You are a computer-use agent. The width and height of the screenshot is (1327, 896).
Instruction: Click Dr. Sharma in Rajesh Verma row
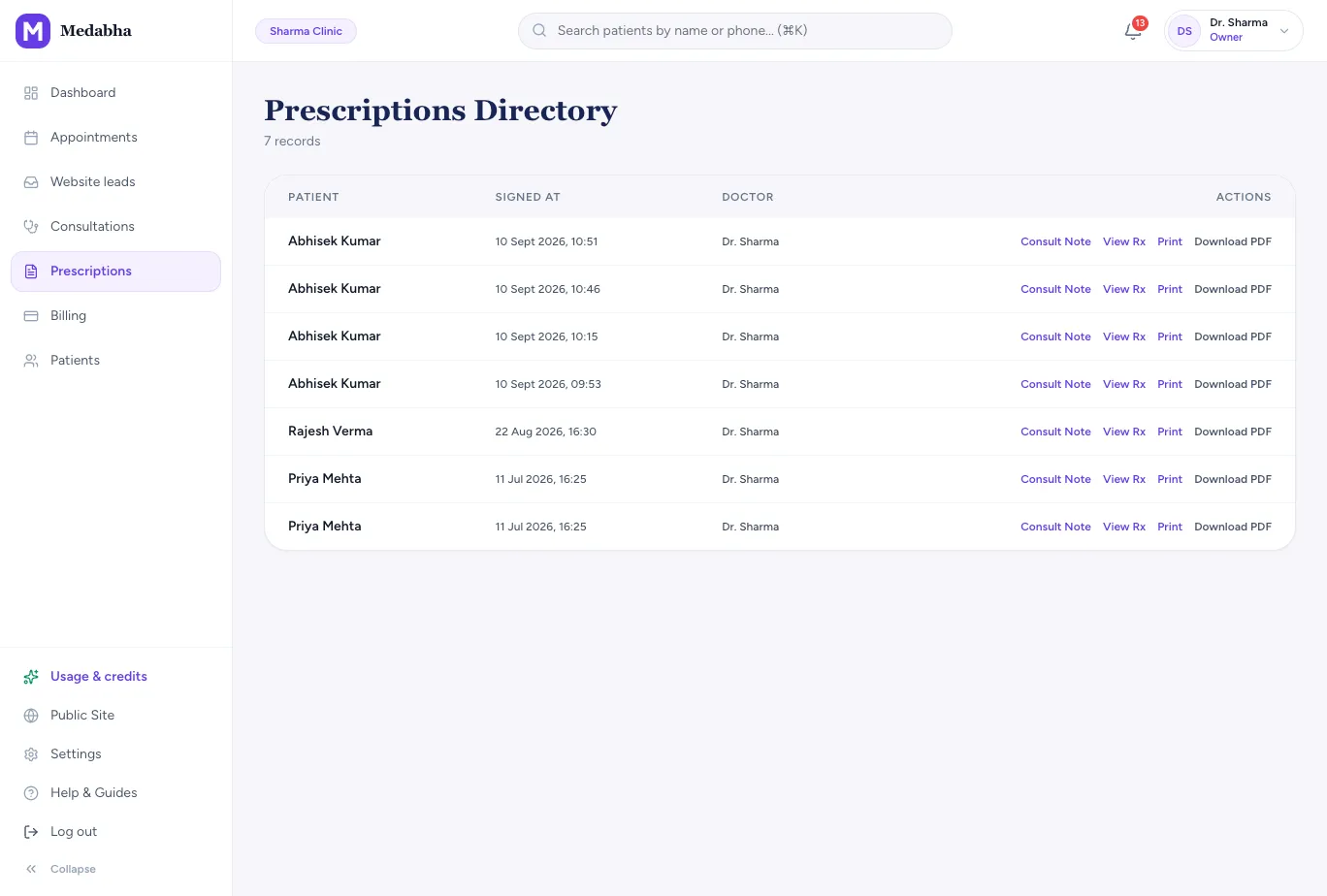(x=750, y=432)
